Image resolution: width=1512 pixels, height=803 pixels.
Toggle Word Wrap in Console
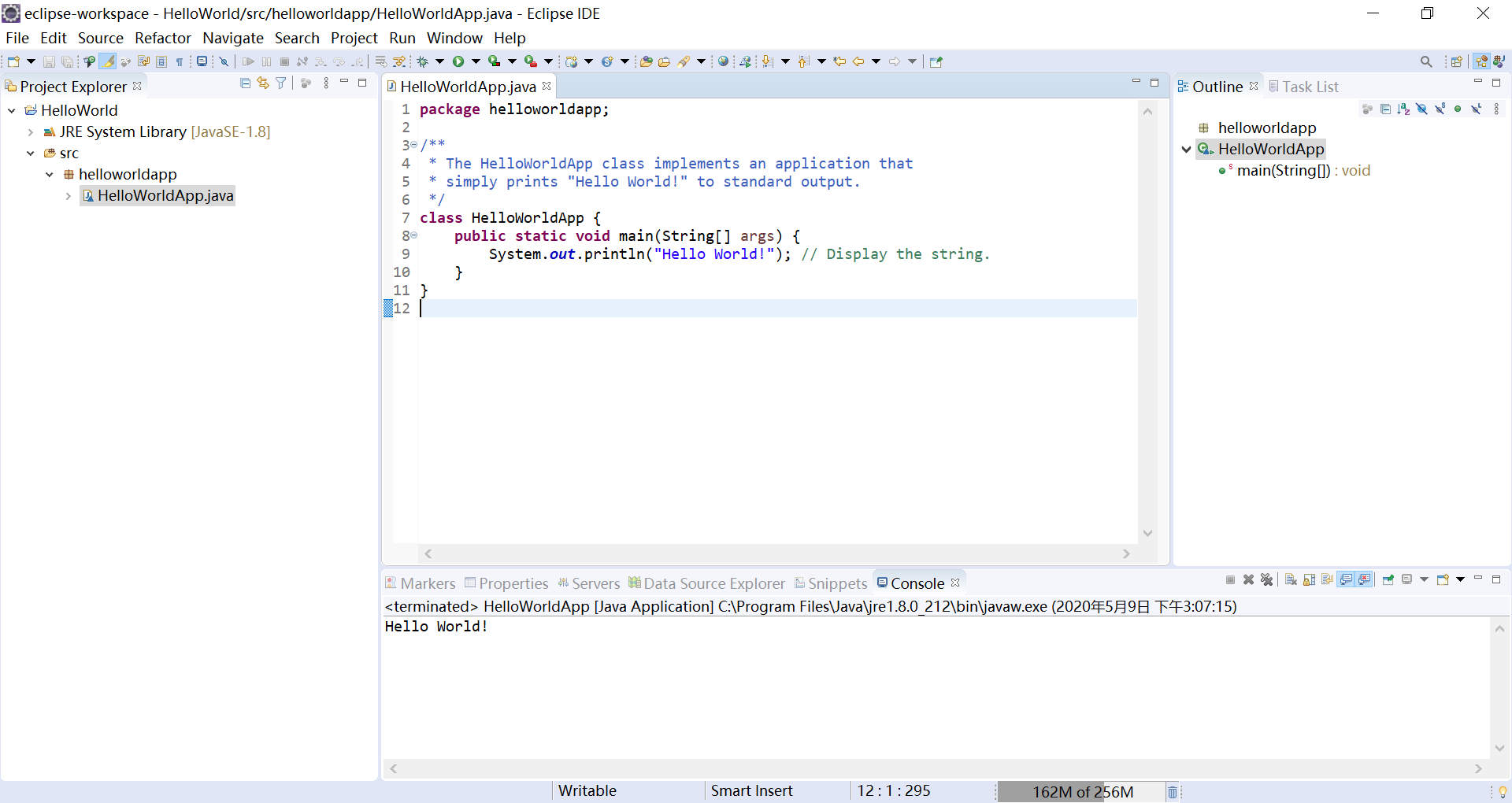click(x=1327, y=579)
